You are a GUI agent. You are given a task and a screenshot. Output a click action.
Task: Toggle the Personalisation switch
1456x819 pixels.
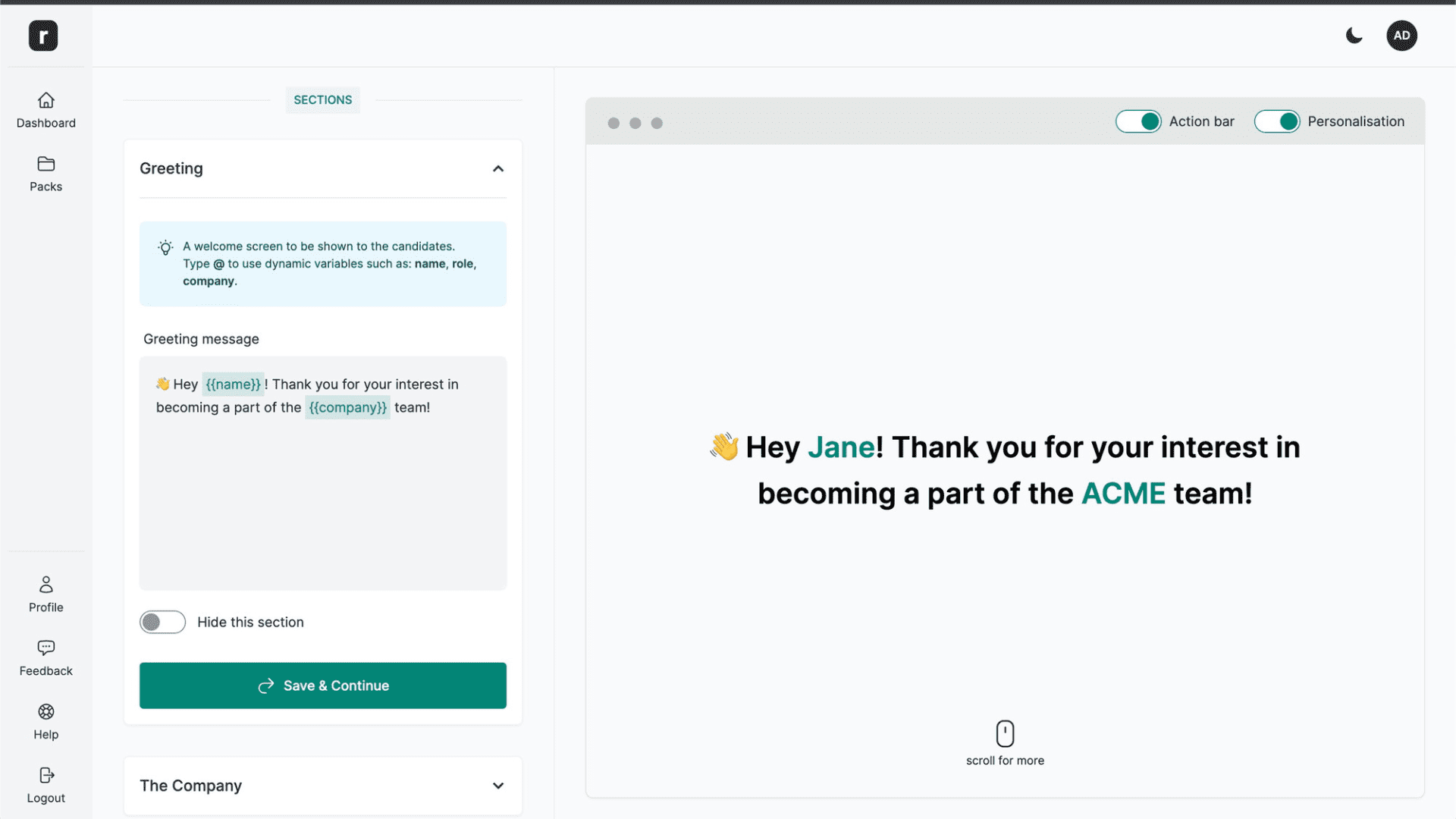(1276, 120)
